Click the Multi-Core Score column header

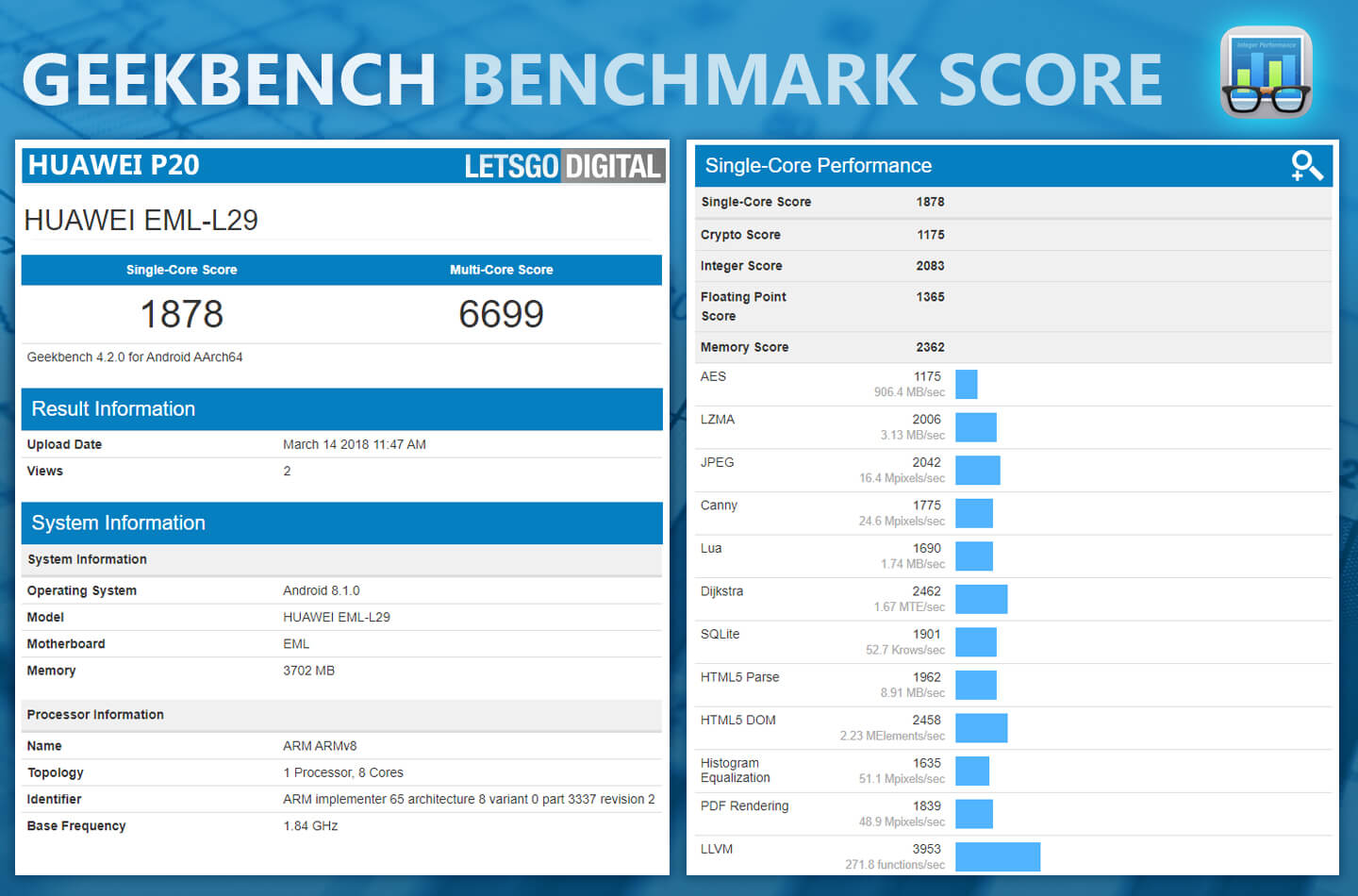point(502,270)
